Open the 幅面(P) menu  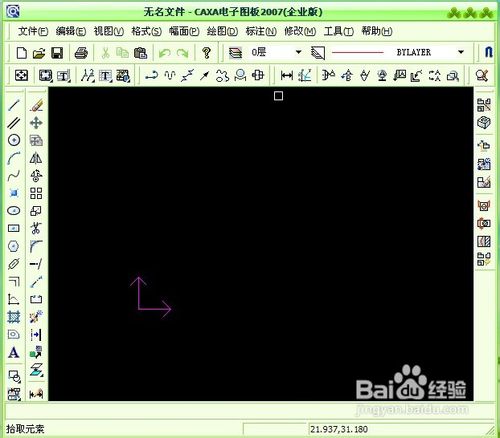(184, 31)
